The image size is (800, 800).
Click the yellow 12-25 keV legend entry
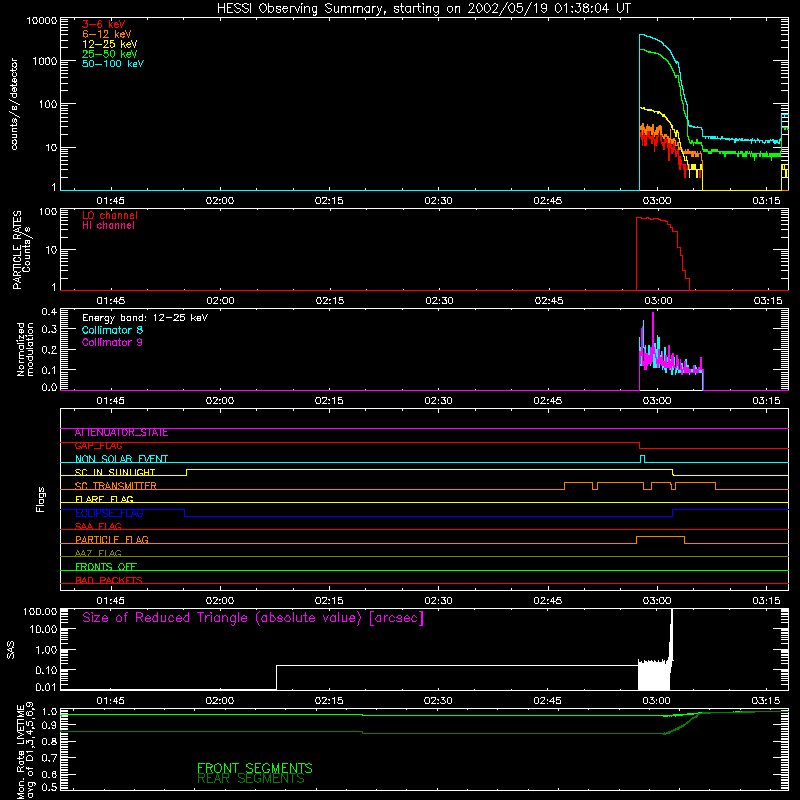coord(110,44)
